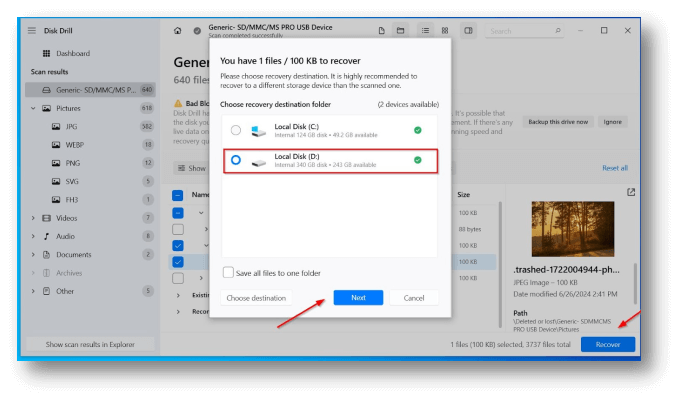This screenshot has height=400, width=680.
Task: Switch to grid view icon
Action: pyautogui.click(x=445, y=30)
